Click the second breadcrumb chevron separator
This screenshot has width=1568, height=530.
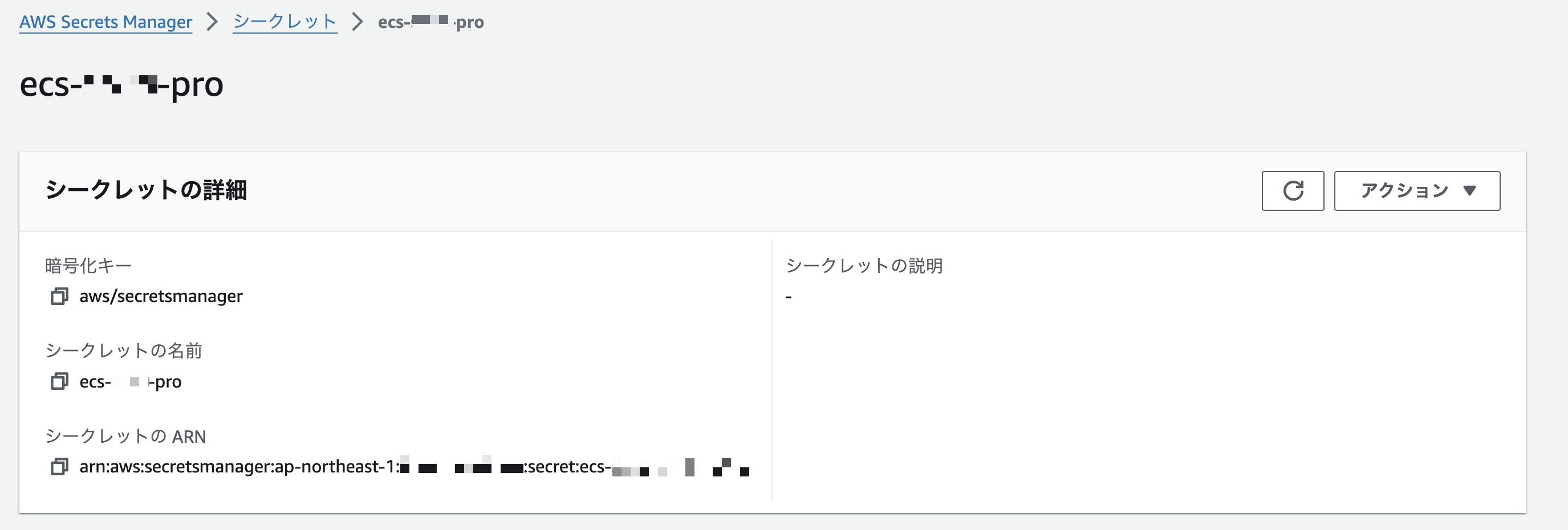pos(358,22)
